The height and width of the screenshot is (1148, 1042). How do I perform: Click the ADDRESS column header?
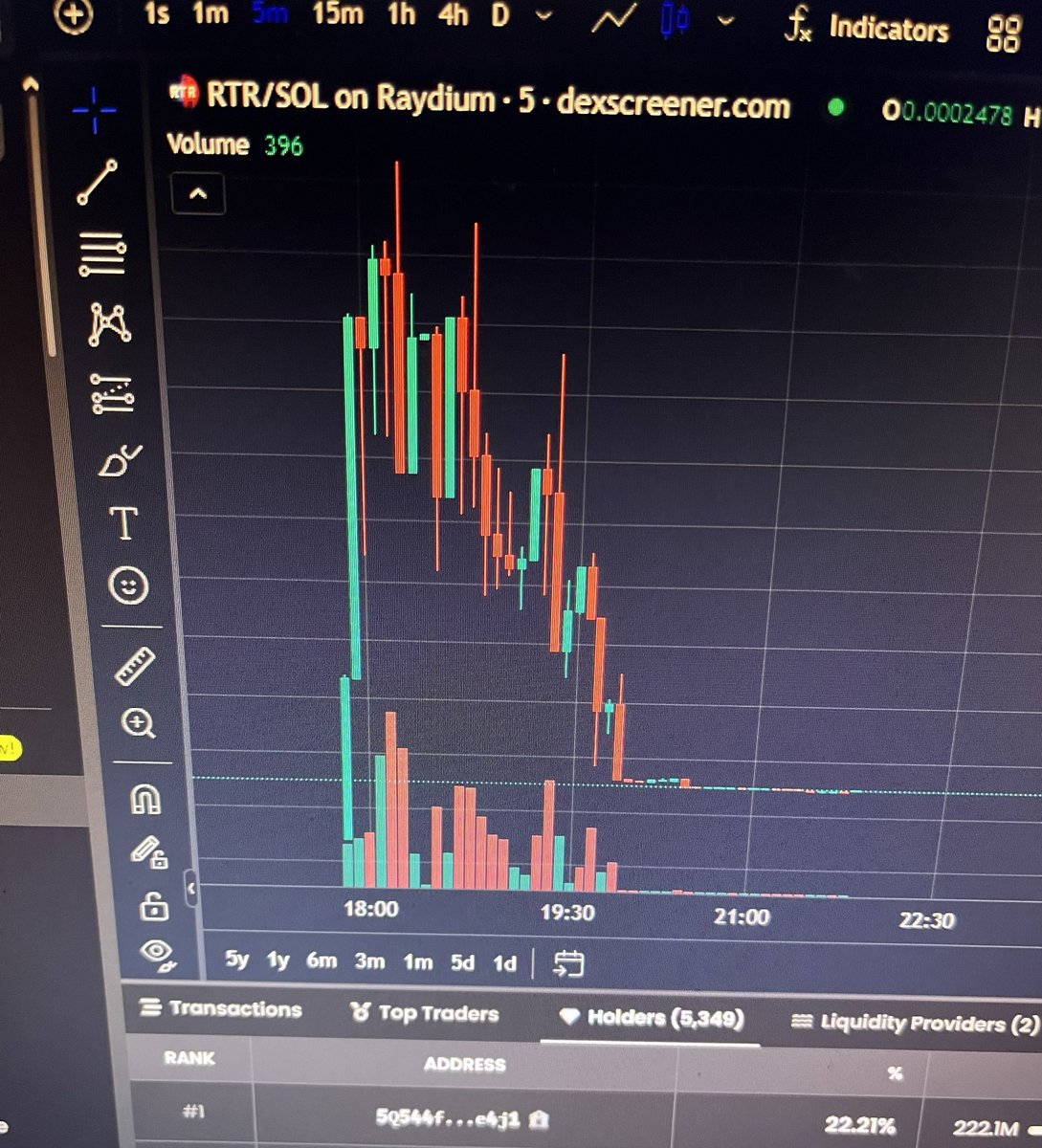pyautogui.click(x=464, y=1064)
